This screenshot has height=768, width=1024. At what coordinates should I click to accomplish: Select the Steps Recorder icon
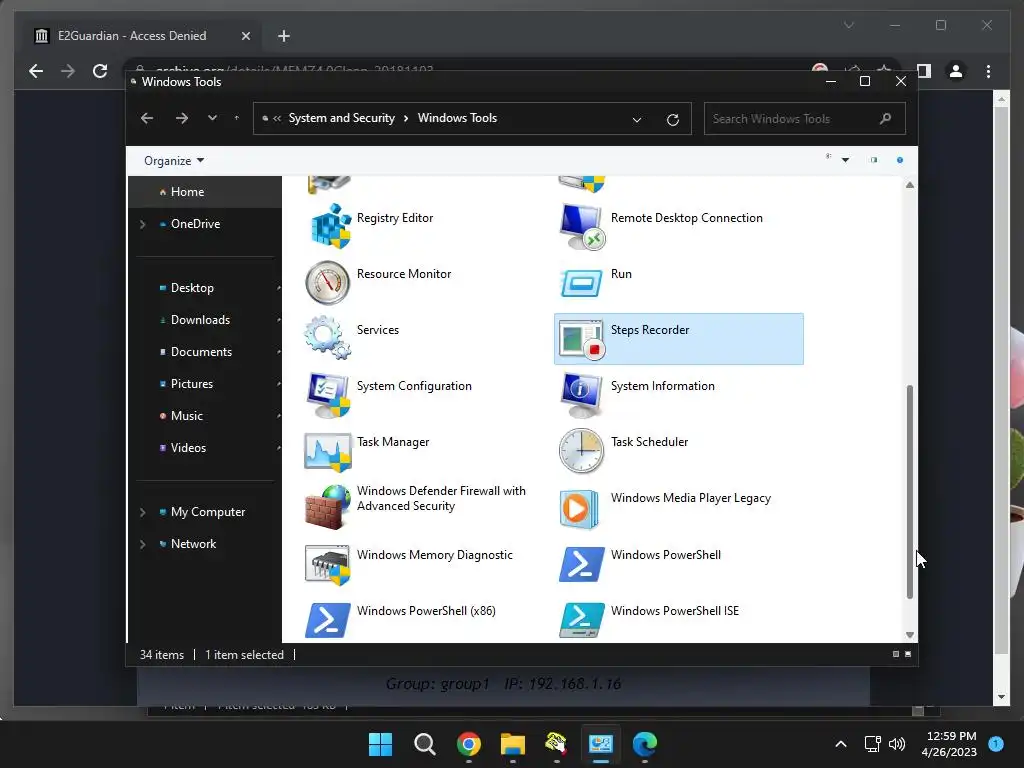click(x=581, y=339)
